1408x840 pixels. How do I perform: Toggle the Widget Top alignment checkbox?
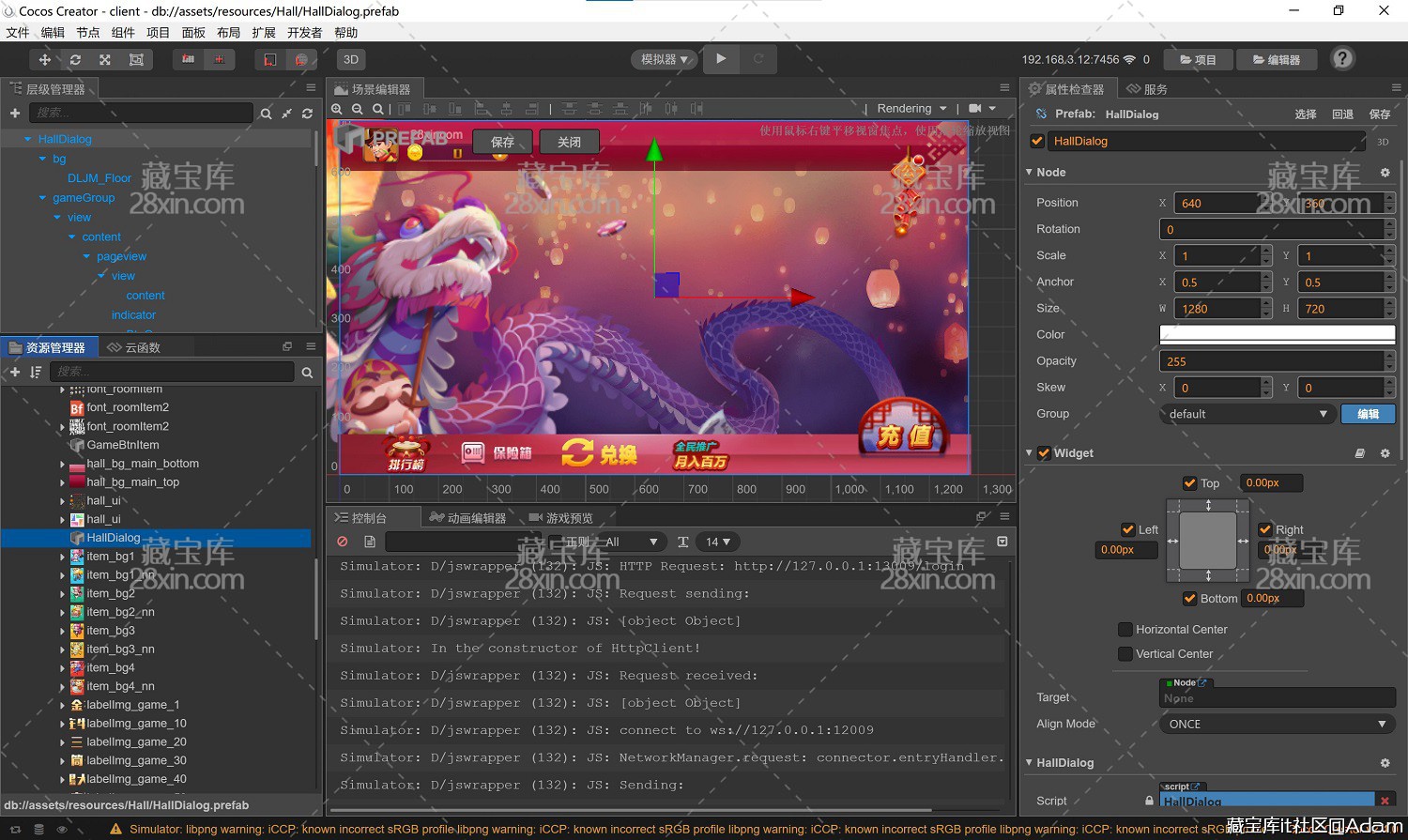(x=1189, y=483)
